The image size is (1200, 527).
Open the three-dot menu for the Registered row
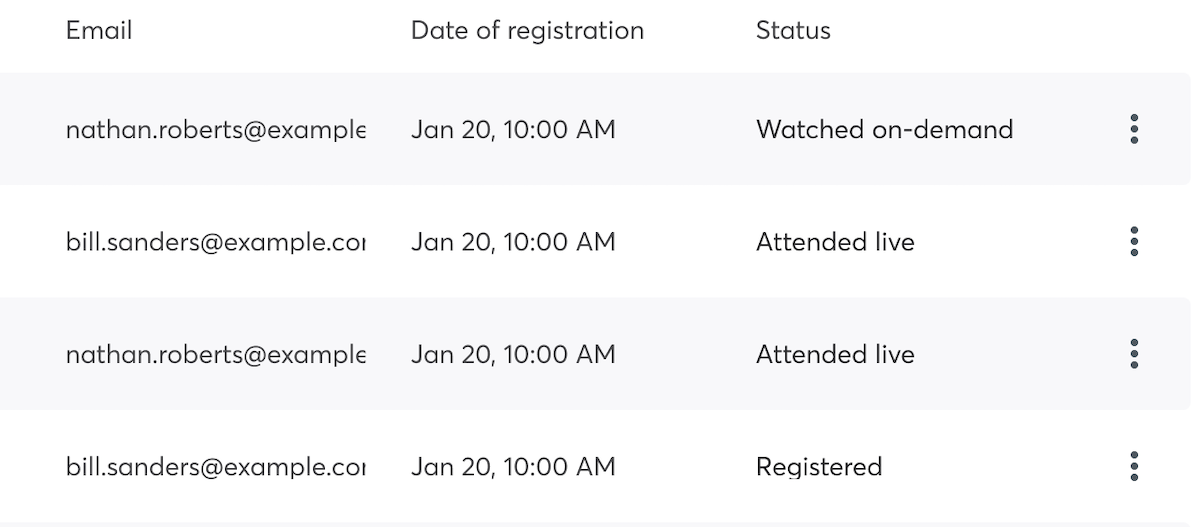click(x=1134, y=466)
